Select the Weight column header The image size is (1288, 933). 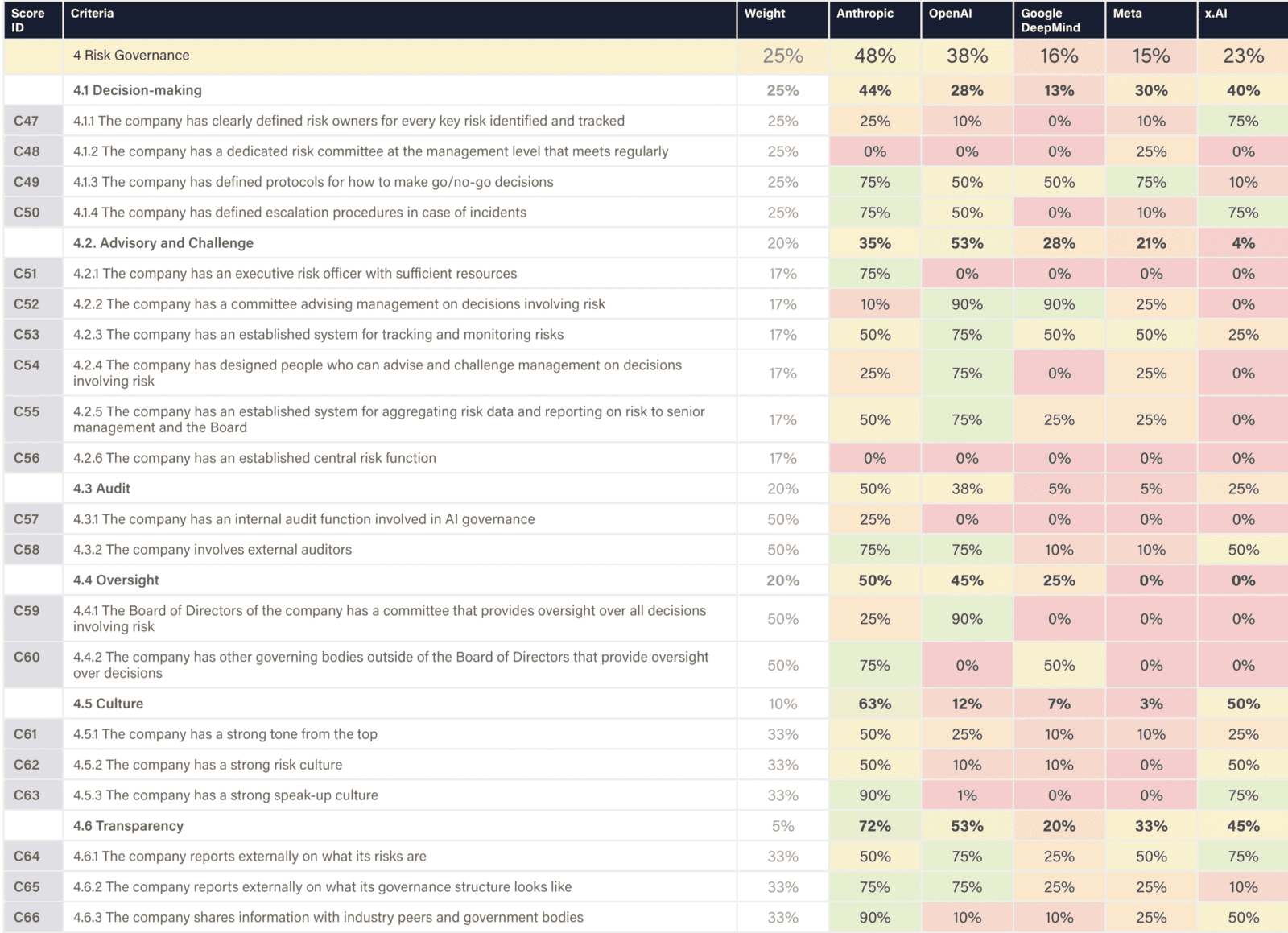pos(782,19)
